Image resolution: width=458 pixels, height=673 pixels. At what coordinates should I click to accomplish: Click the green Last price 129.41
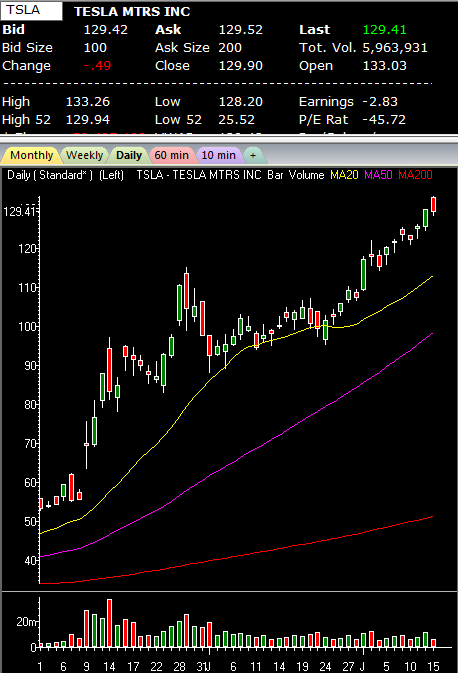point(385,30)
